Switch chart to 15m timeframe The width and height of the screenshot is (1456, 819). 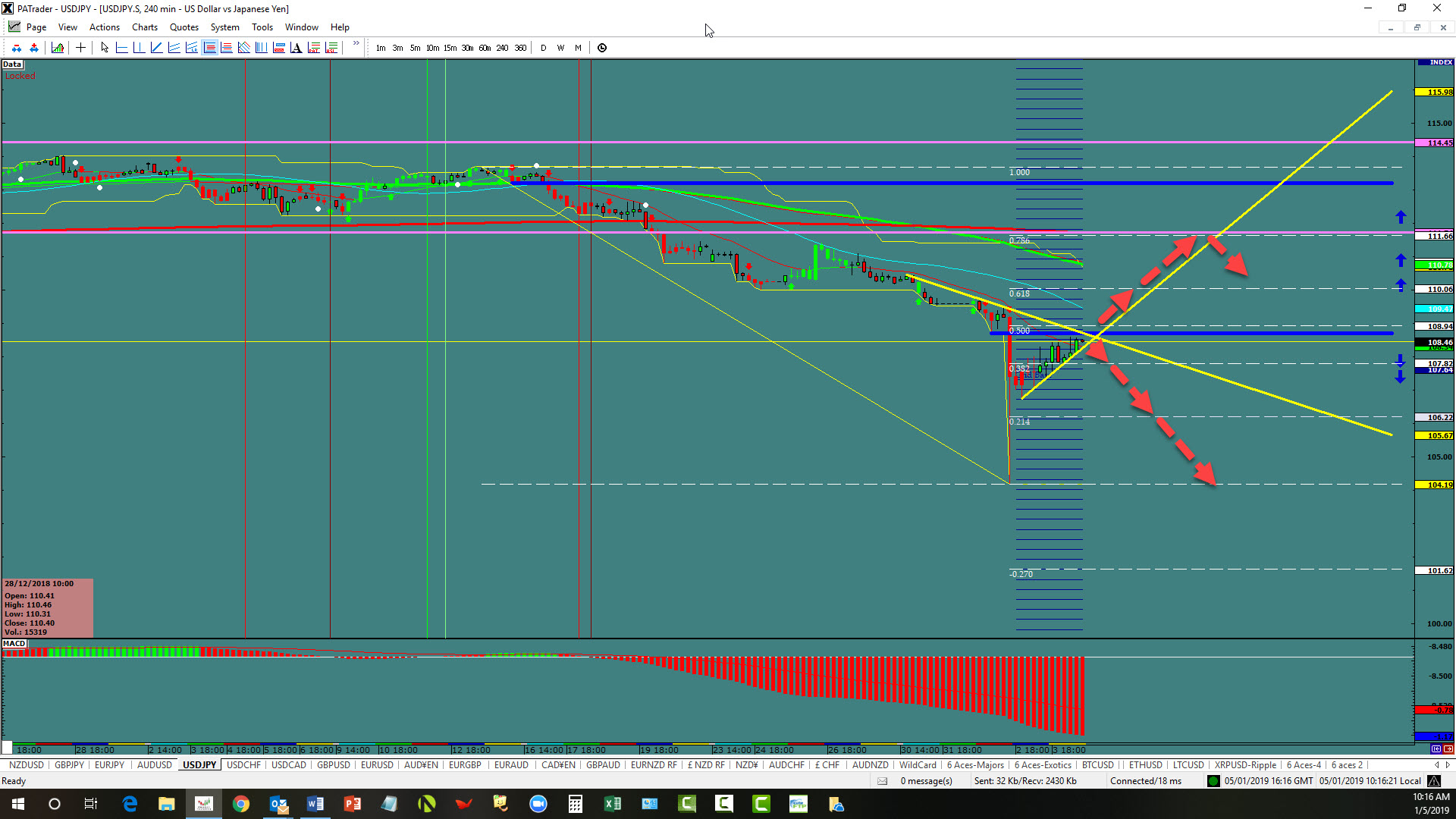450,48
